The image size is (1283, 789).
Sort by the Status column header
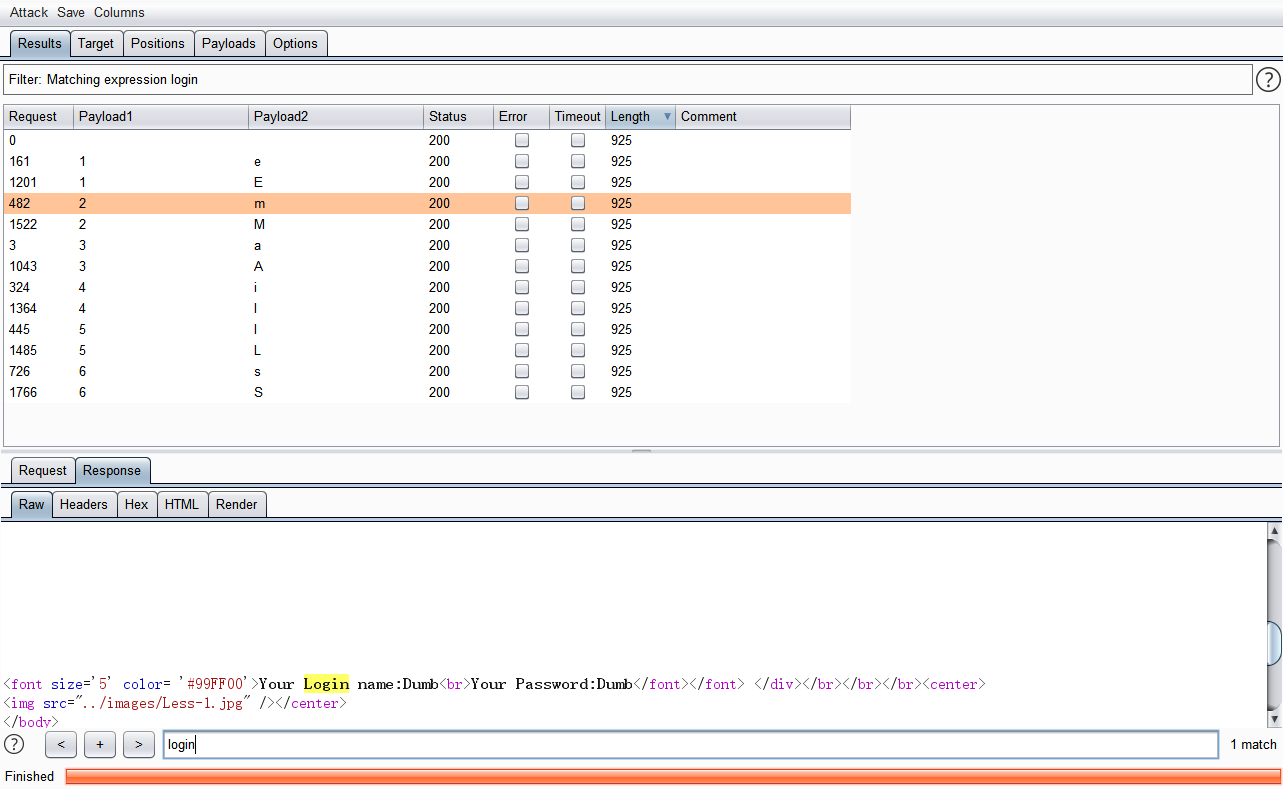[458, 117]
